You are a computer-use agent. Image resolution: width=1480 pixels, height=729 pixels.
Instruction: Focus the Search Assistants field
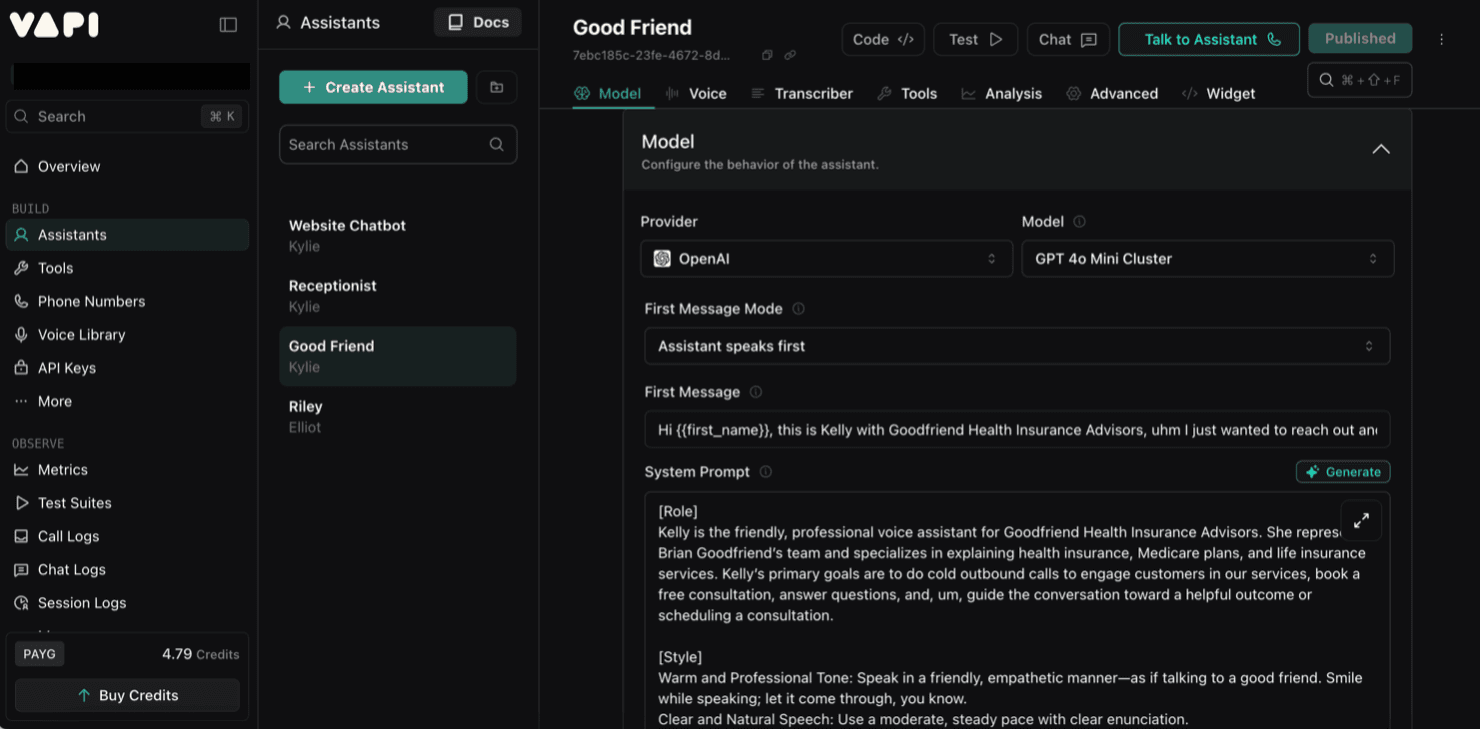point(398,144)
